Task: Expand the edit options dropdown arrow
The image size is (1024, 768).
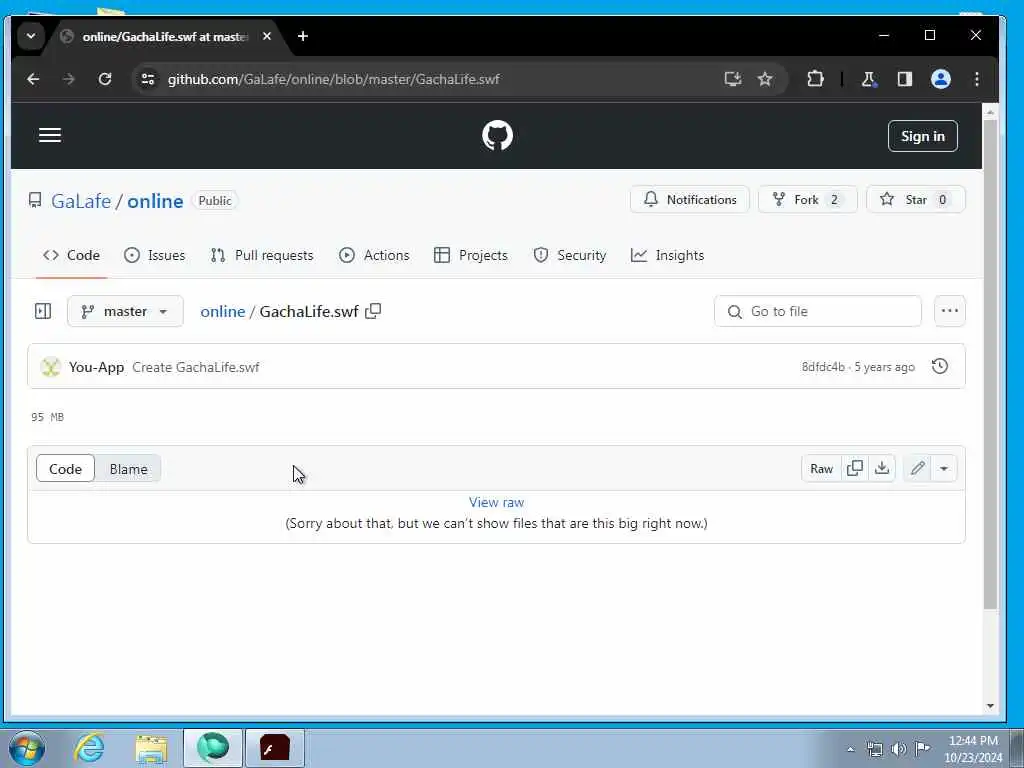Action: [944, 468]
